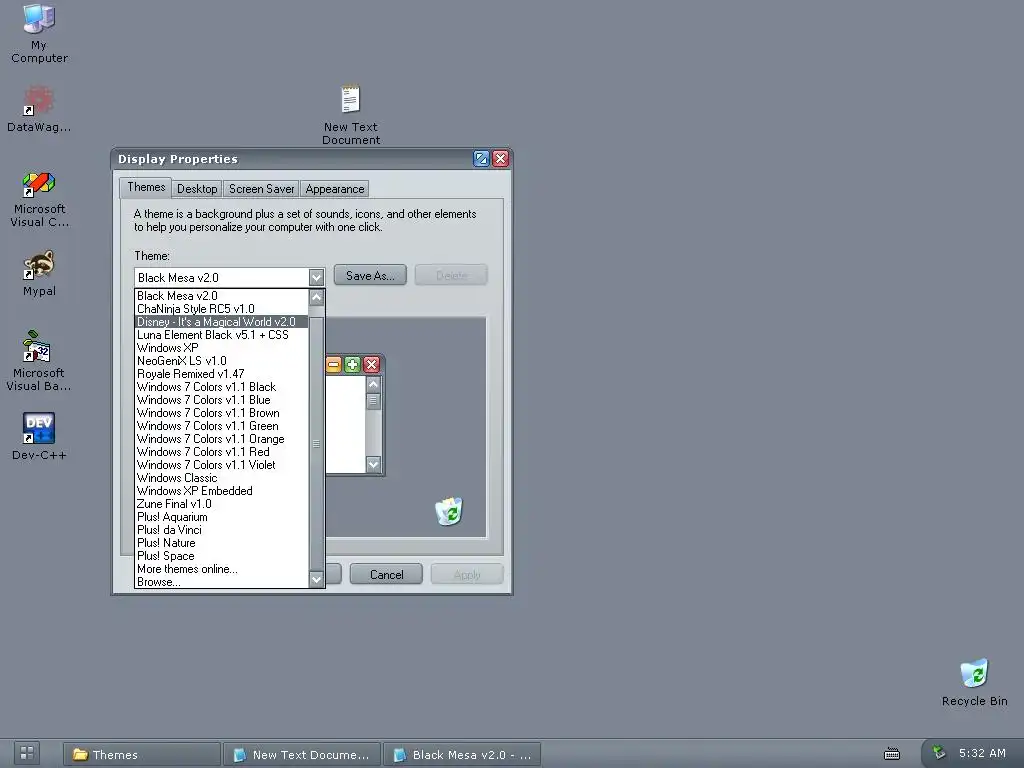Open the New Text Docume... taskbar button
Screen dimensions: 1024x768
pyautogui.click(x=301, y=754)
